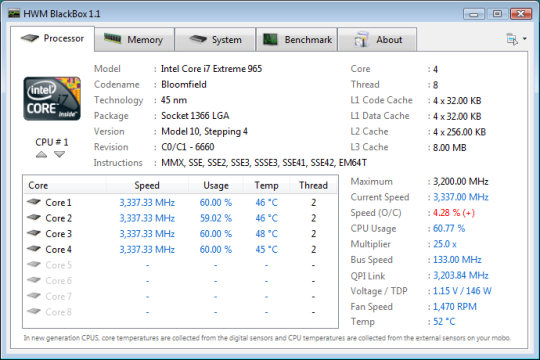Click the L2 Cache value 4 x 256.00 KB

pyautogui.click(x=459, y=132)
